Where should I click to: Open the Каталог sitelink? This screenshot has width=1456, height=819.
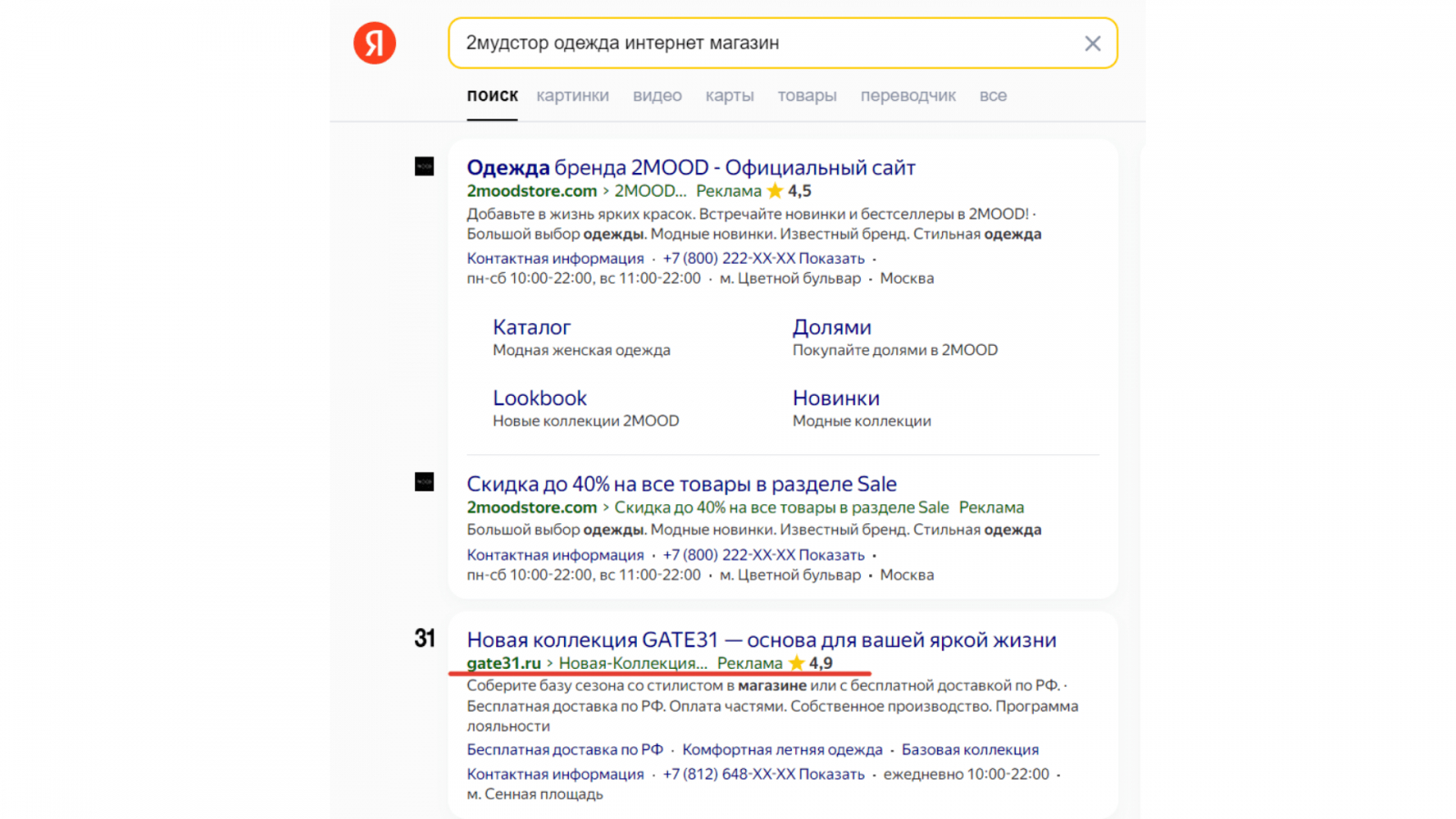(531, 328)
